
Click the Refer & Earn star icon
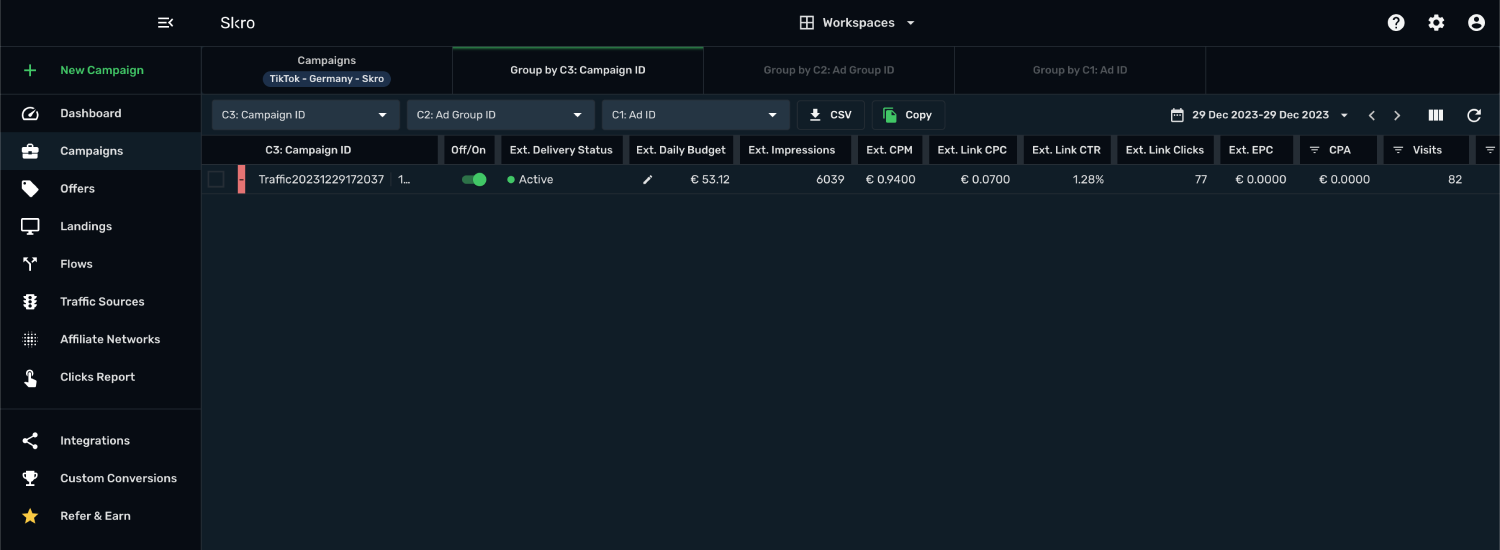(30, 516)
